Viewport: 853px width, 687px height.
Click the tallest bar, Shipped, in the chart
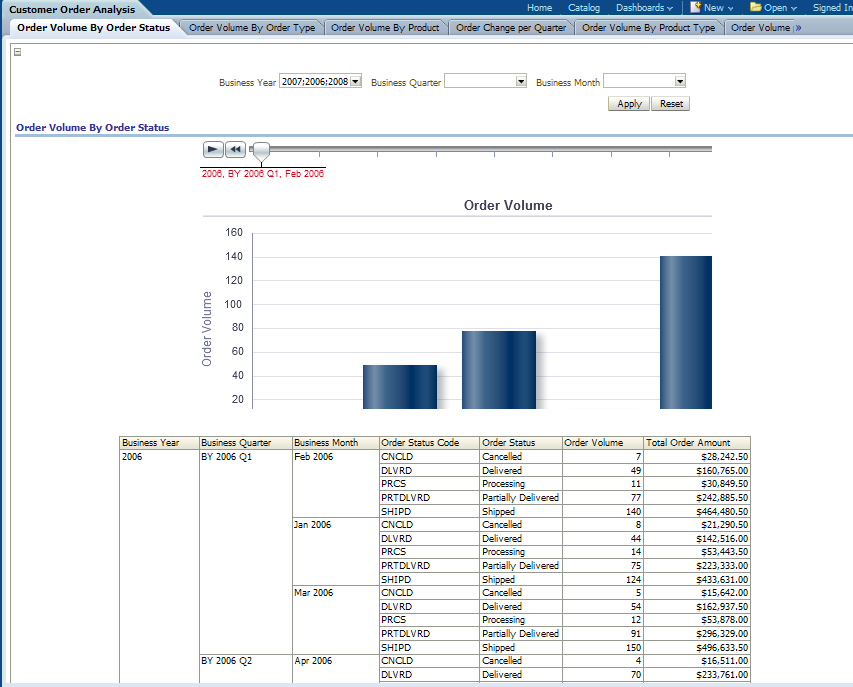click(x=685, y=332)
